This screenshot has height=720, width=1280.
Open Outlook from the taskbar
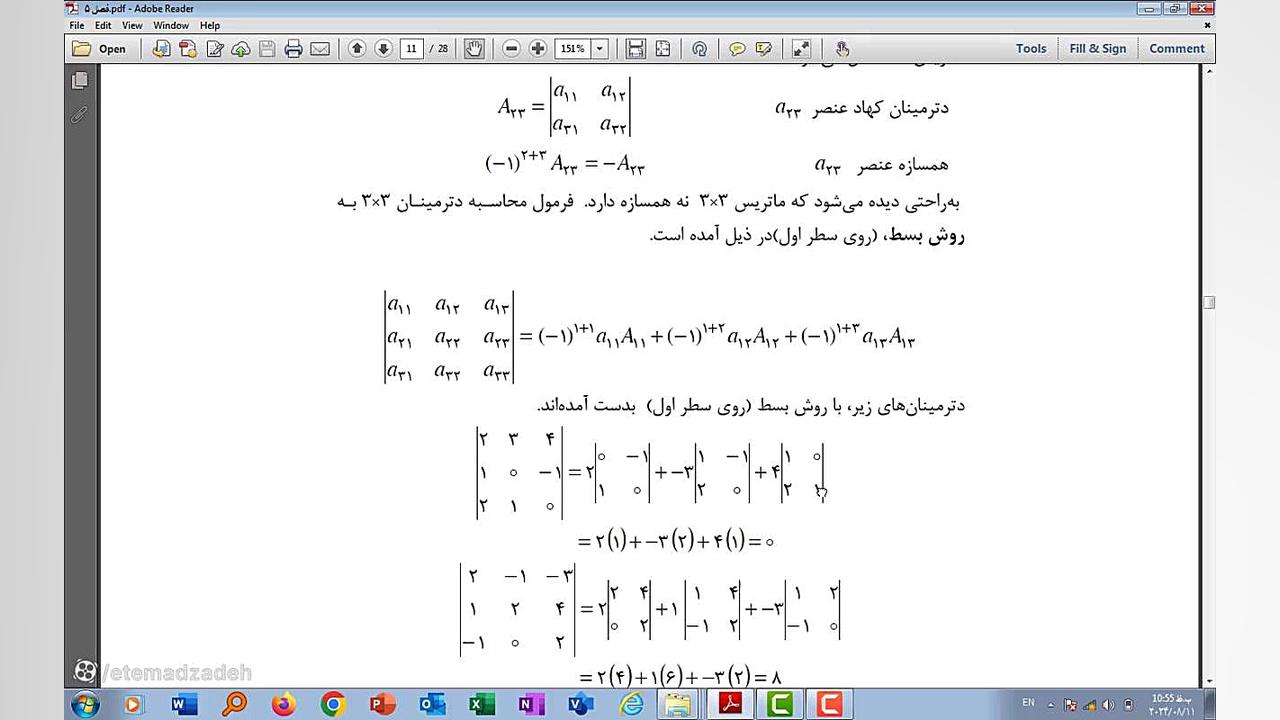coord(432,704)
